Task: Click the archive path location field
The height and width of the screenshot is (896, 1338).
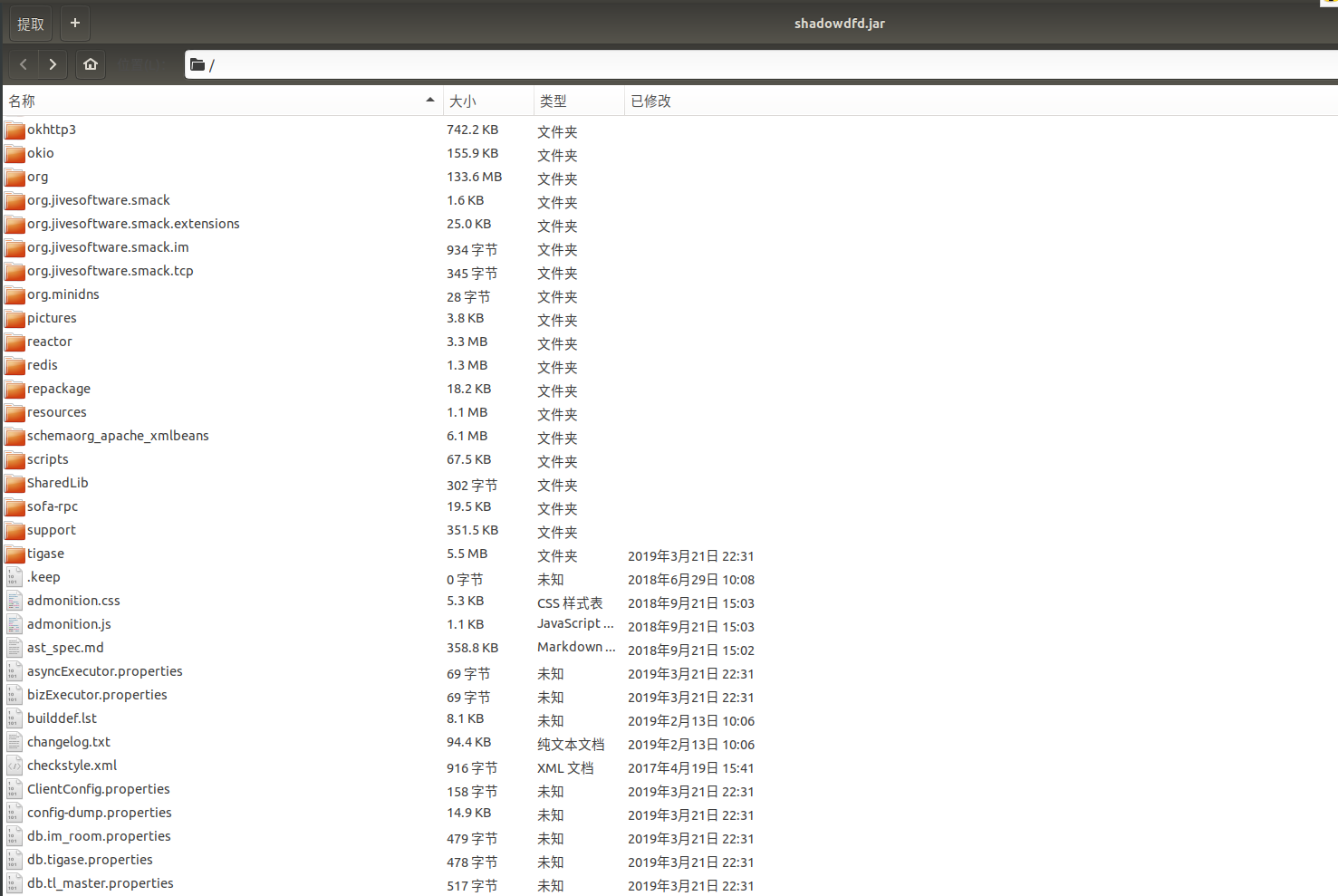Action: point(761,64)
